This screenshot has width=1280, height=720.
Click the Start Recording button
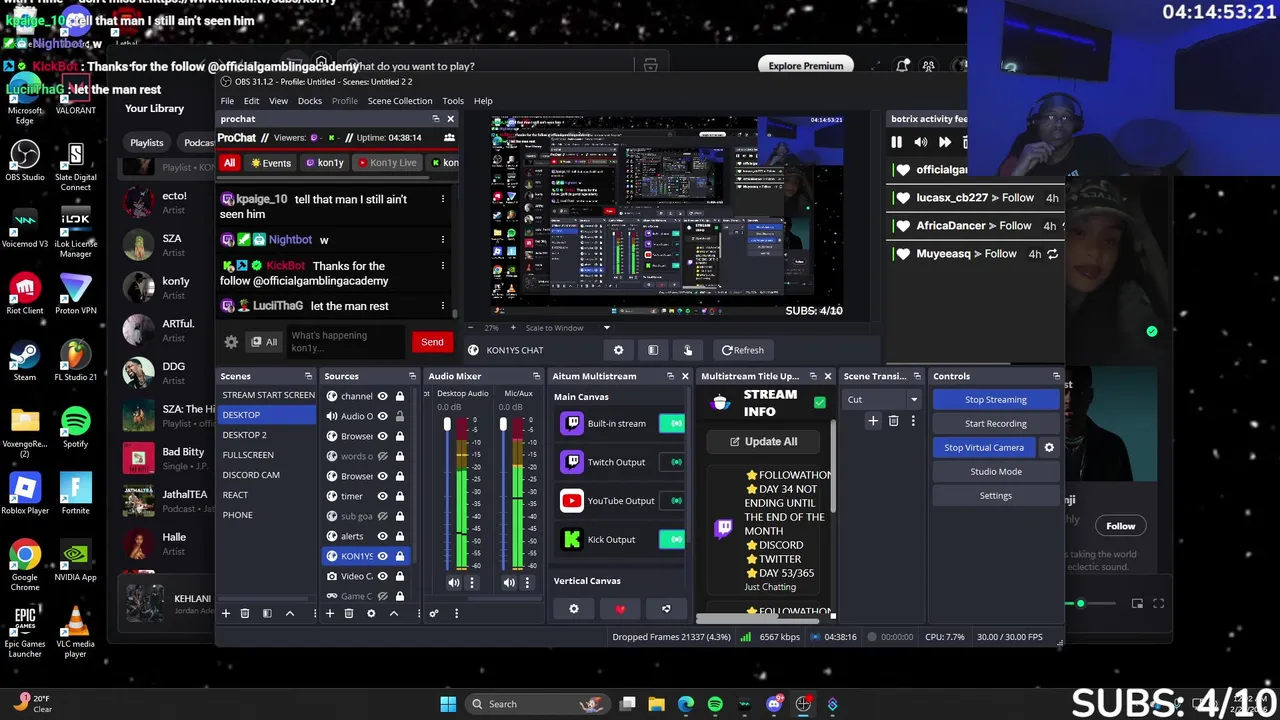(x=995, y=423)
